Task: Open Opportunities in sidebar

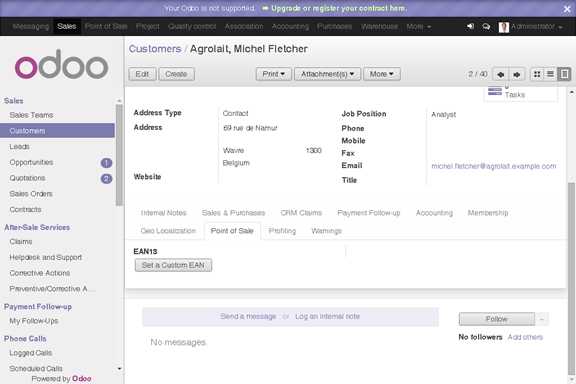Action: coord(31,162)
